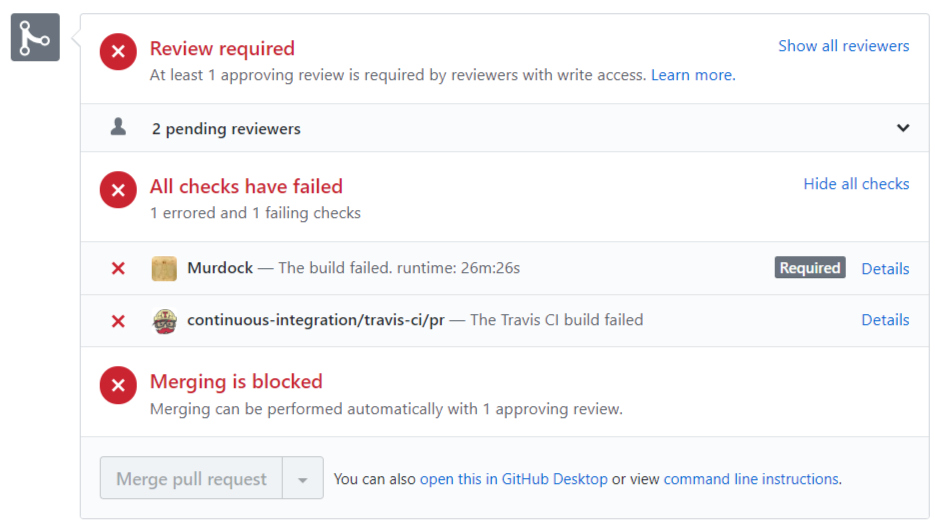The width and height of the screenshot is (935, 526).
Task: Click the Travis CI avatar icon
Action: click(164, 320)
